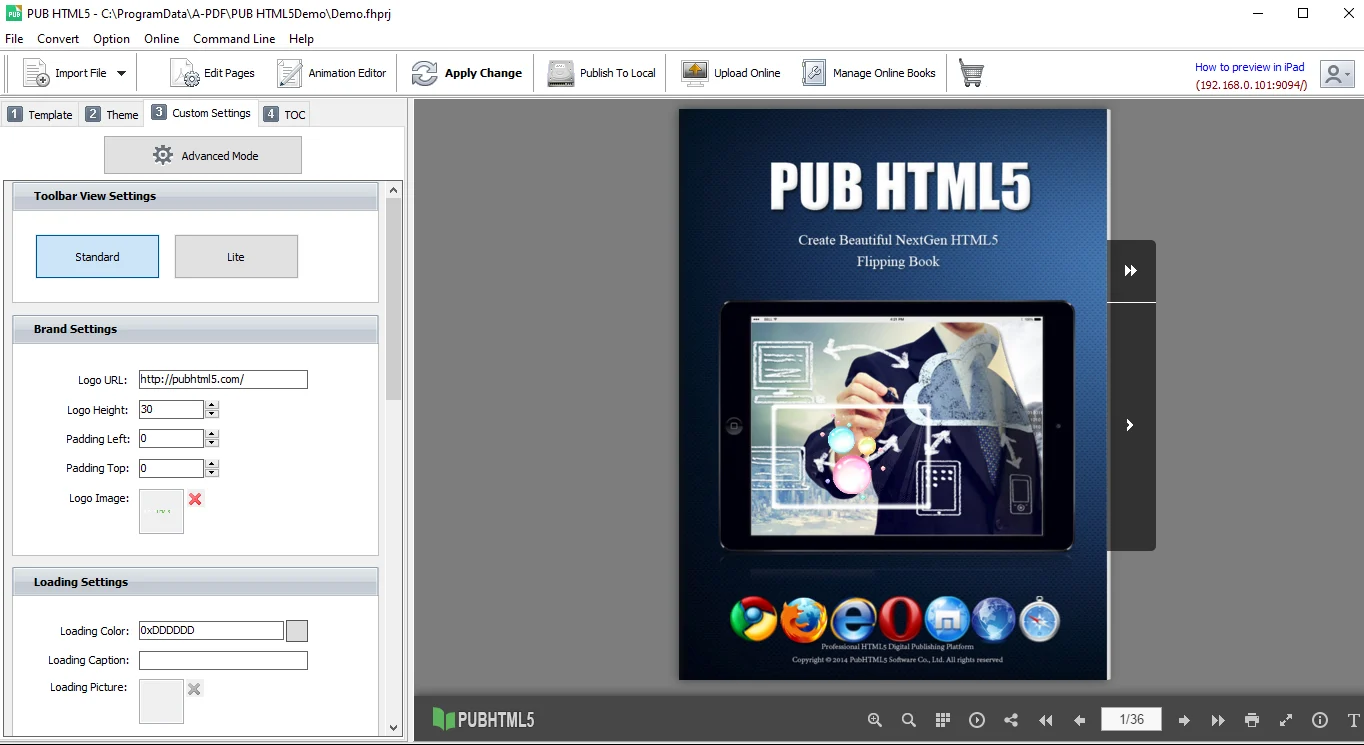Increase Padding Left with up arrow
Viewport: 1364px width, 745px height.
(212, 434)
